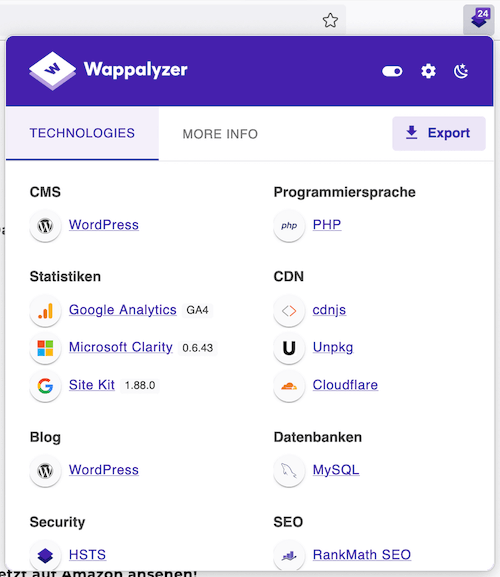Click the WordPress icon under Blog
The image size is (500, 577).
45,471
